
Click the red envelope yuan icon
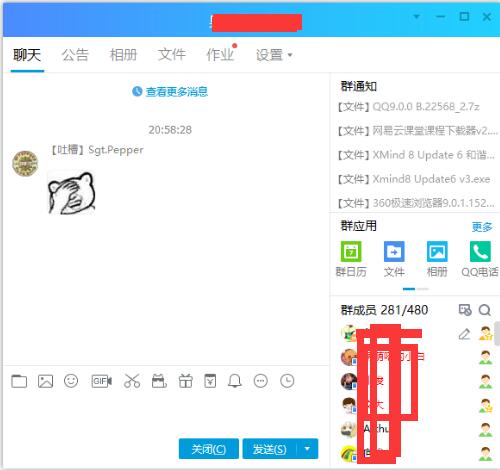click(210, 381)
